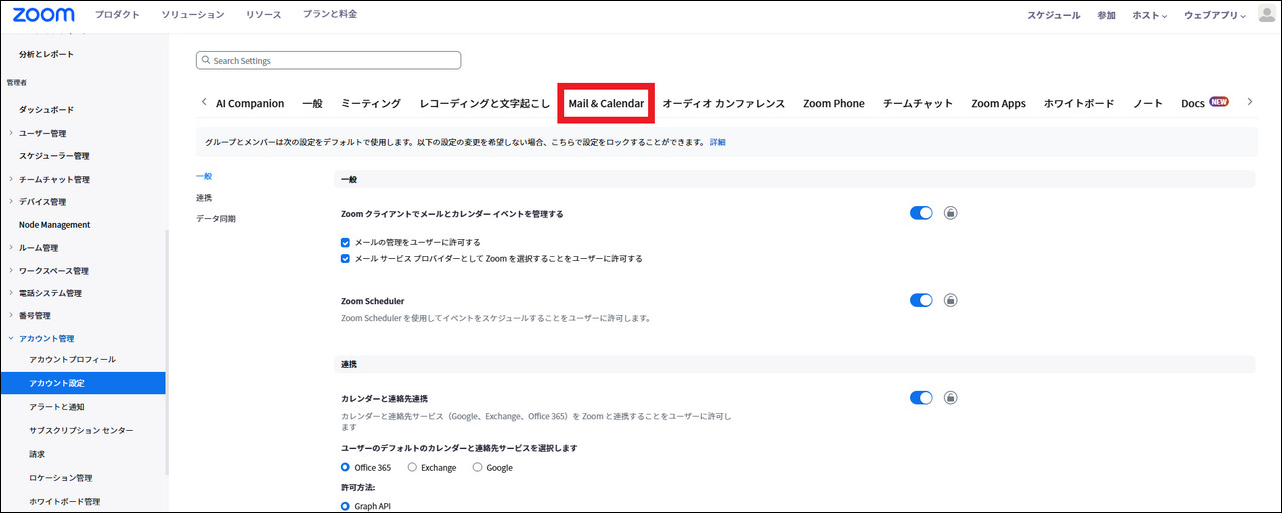Open スケジューラー管理 in sidebar
Image resolution: width=1282 pixels, height=513 pixels.
[54, 156]
